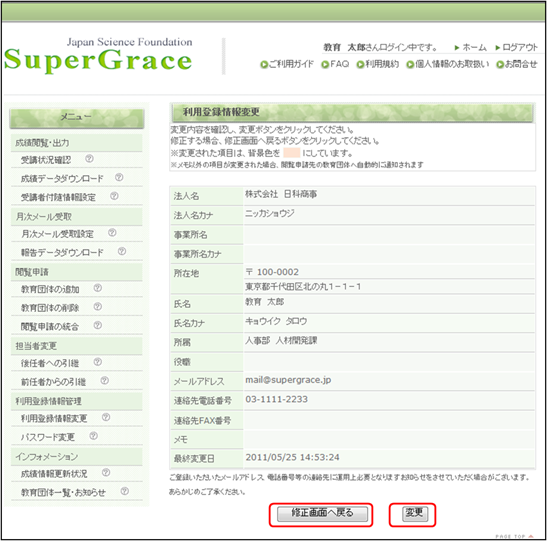Click help icon beside 受講状況確認
This screenshot has width=547, height=541.
89,159
